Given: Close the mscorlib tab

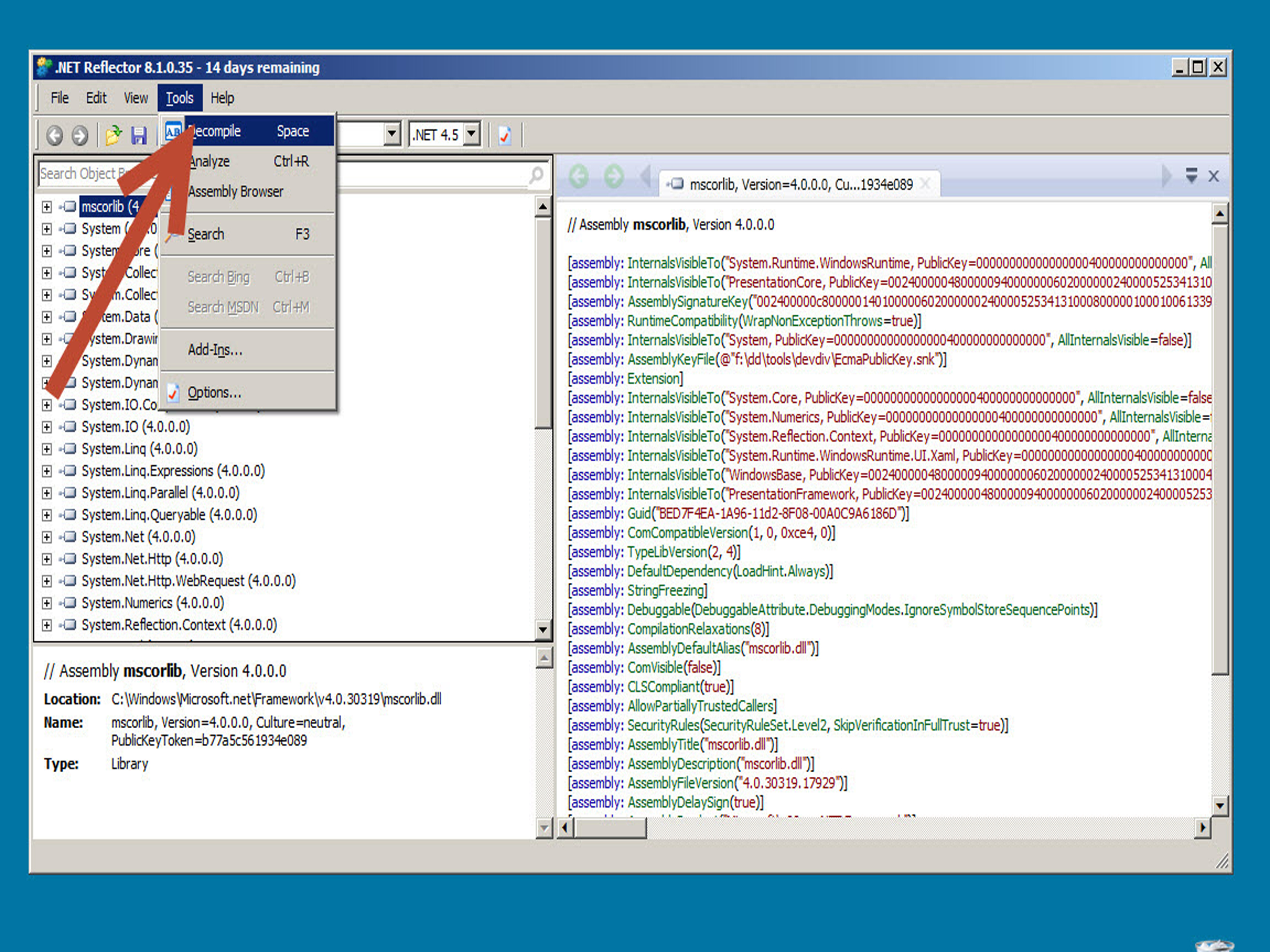Looking at the screenshot, I should [x=924, y=184].
